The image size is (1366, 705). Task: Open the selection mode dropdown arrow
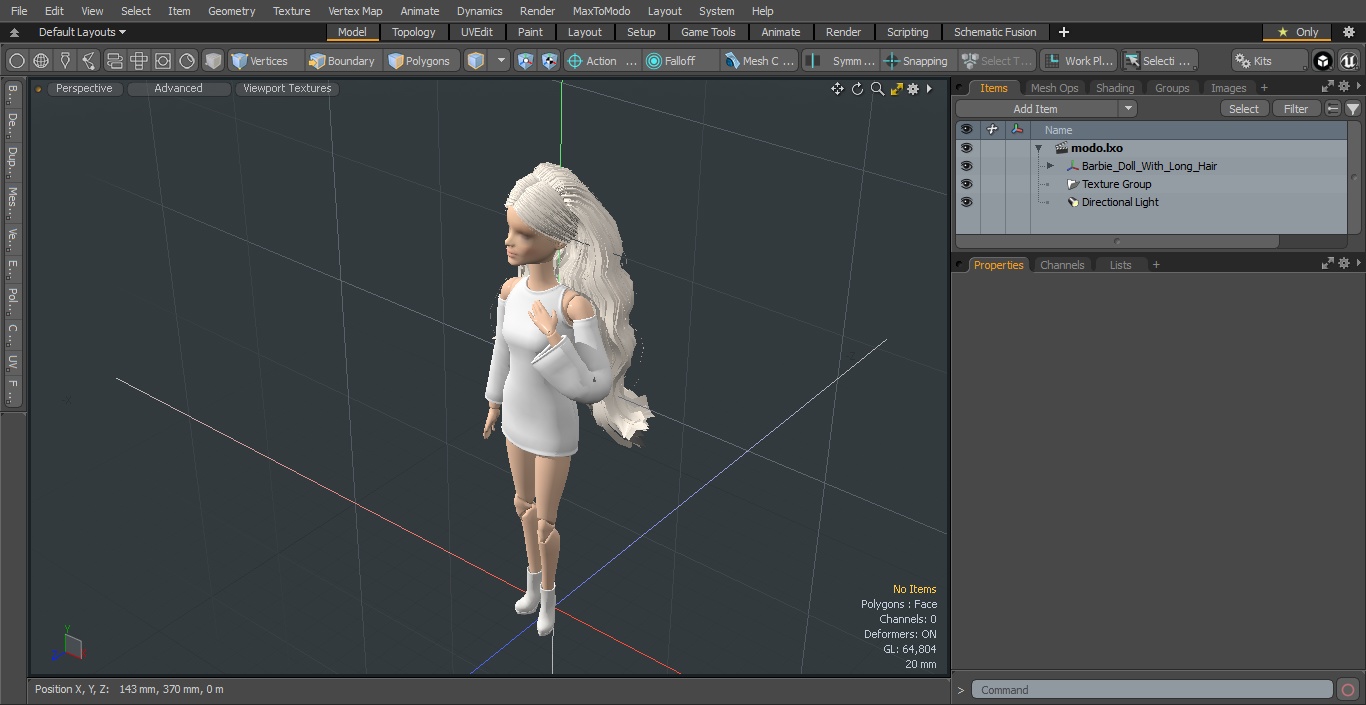[x=502, y=61]
